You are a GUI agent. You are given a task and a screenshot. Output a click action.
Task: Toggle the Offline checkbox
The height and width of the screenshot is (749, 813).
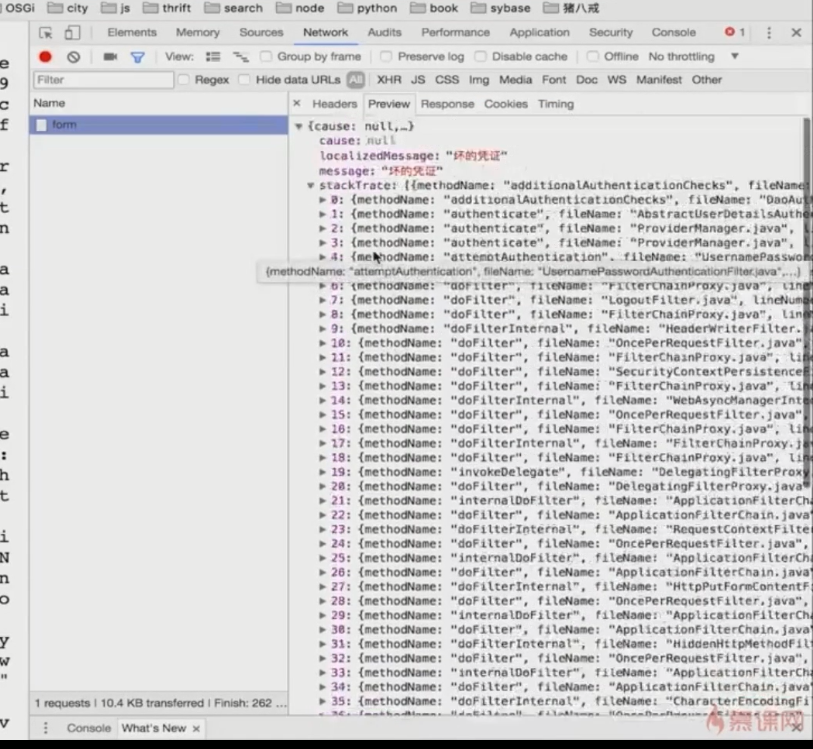[x=592, y=56]
